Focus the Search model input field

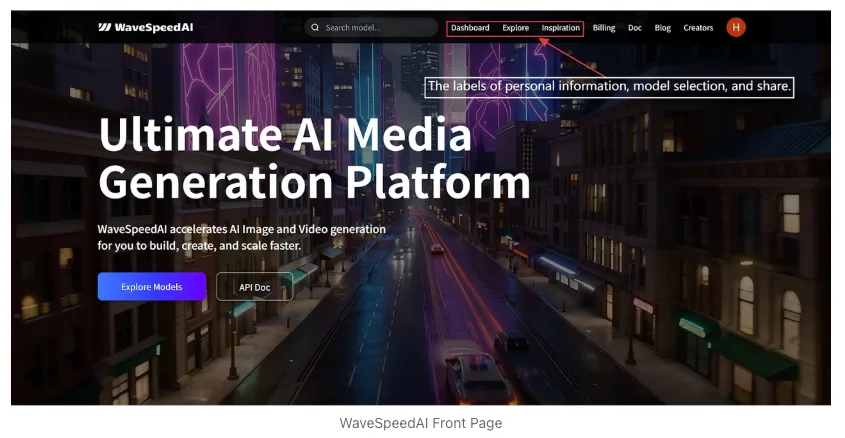(x=371, y=27)
